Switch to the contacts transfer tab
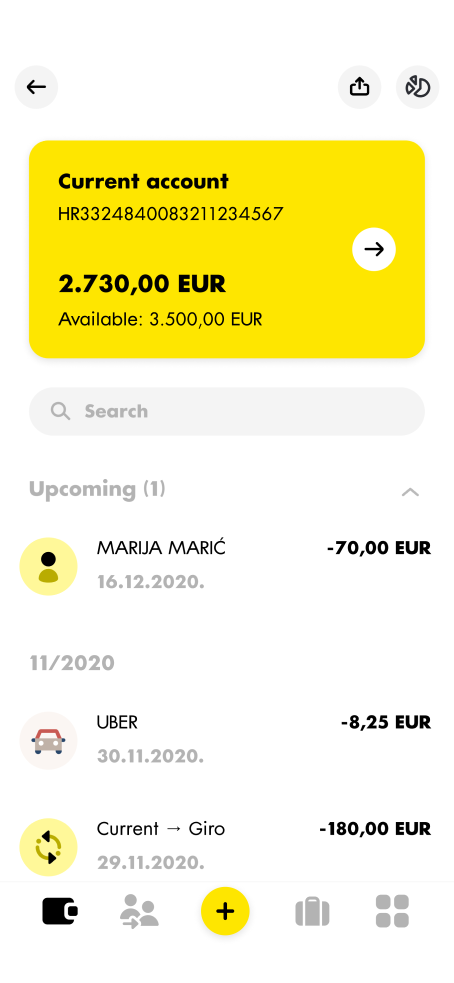 tap(139, 911)
